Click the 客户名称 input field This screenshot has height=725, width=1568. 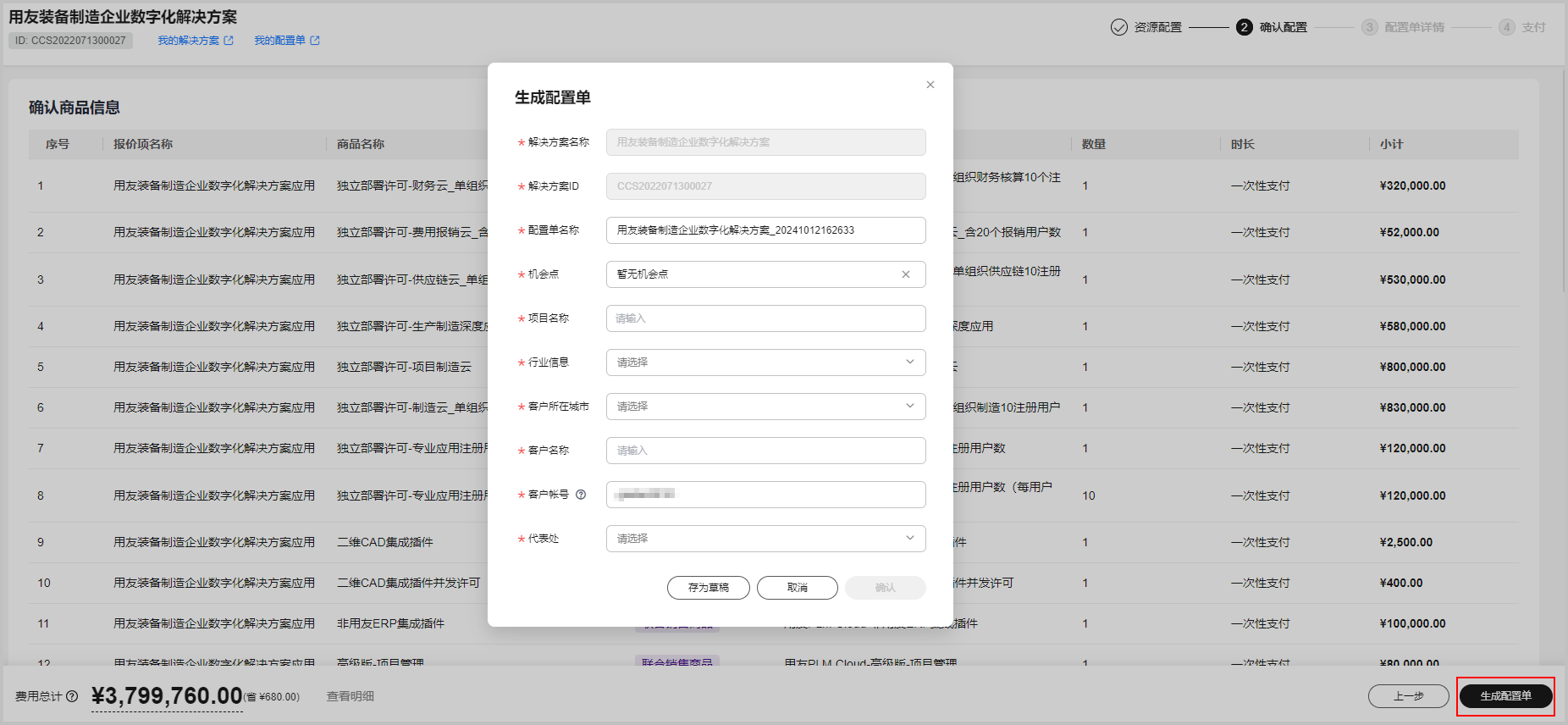[765, 451]
